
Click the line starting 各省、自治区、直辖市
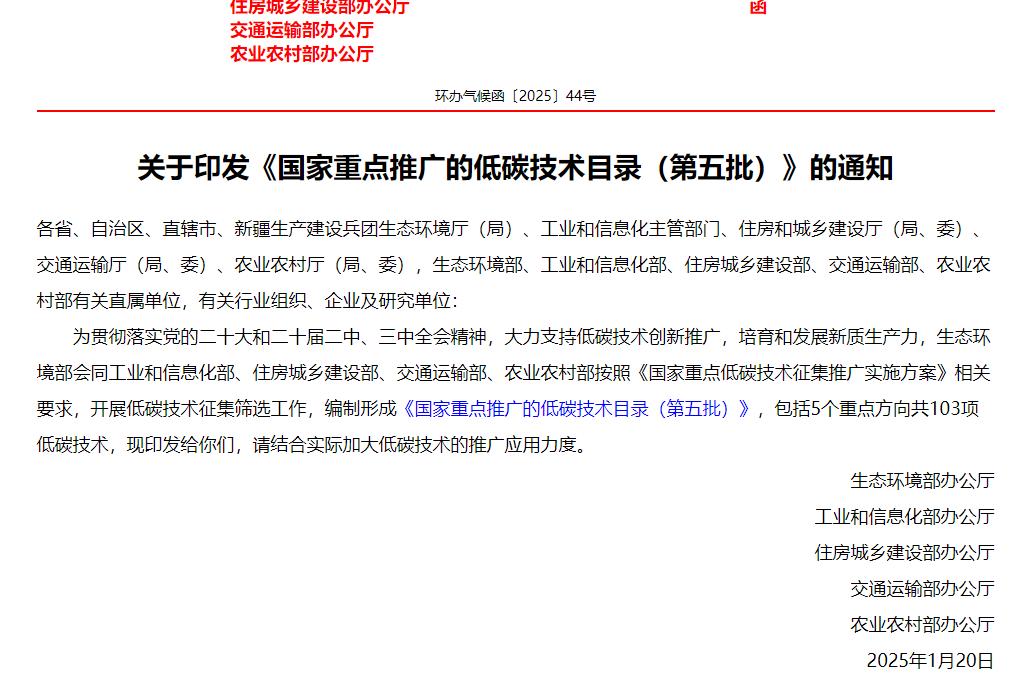[511, 229]
